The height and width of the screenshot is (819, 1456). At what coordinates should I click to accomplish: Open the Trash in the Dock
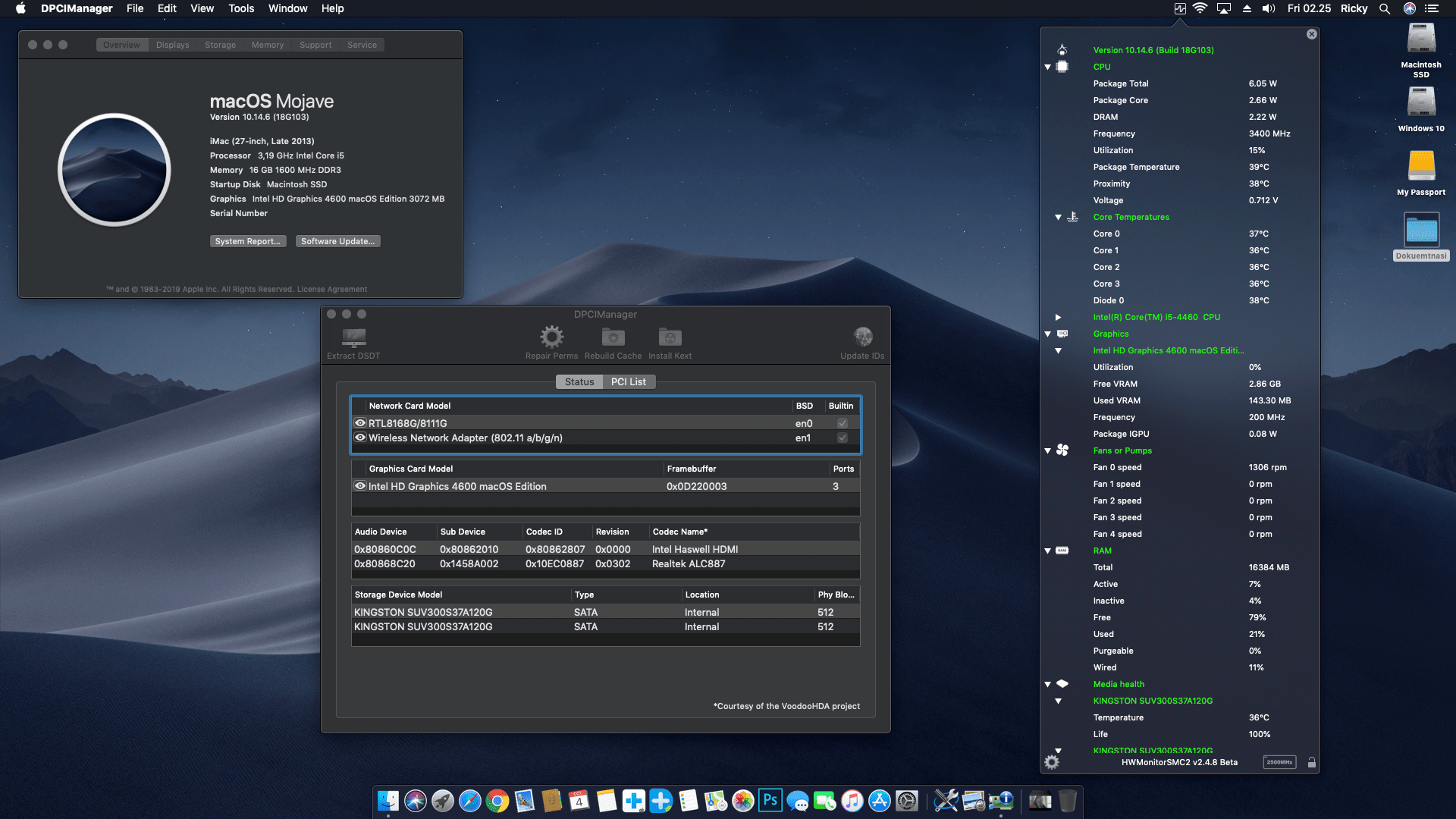[x=1068, y=800]
